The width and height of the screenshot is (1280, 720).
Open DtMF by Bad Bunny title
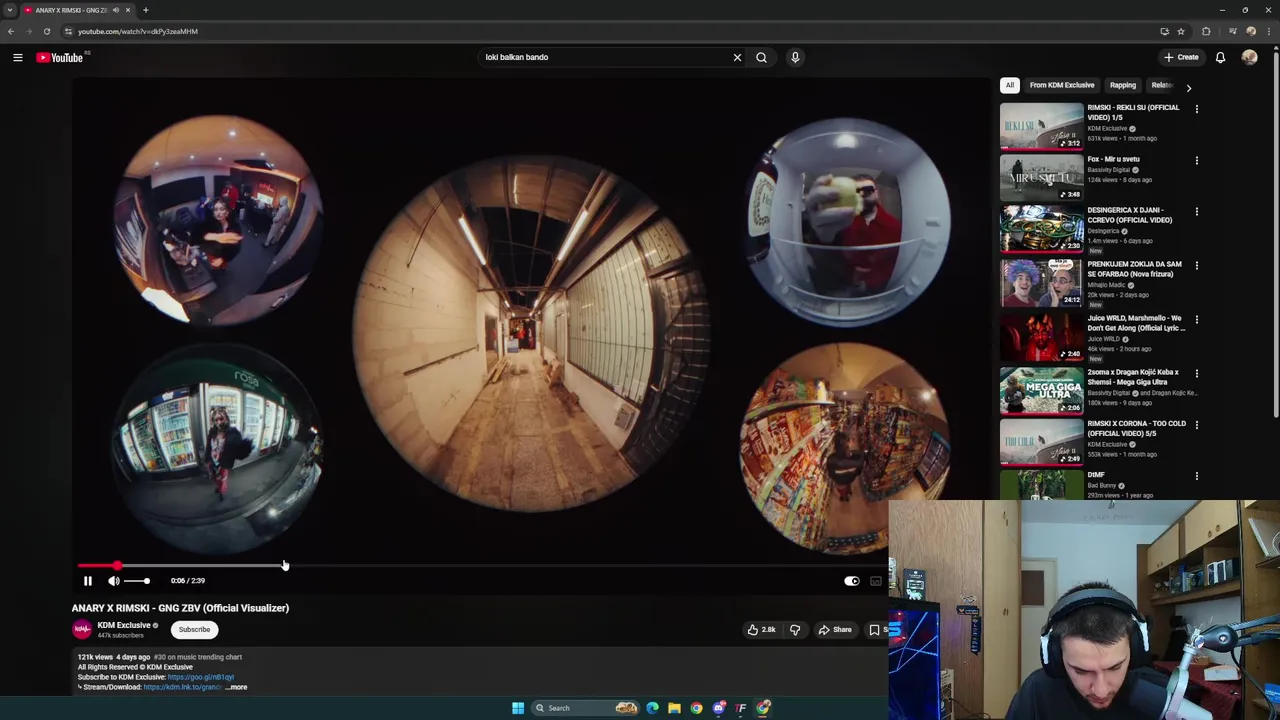[x=1096, y=475]
